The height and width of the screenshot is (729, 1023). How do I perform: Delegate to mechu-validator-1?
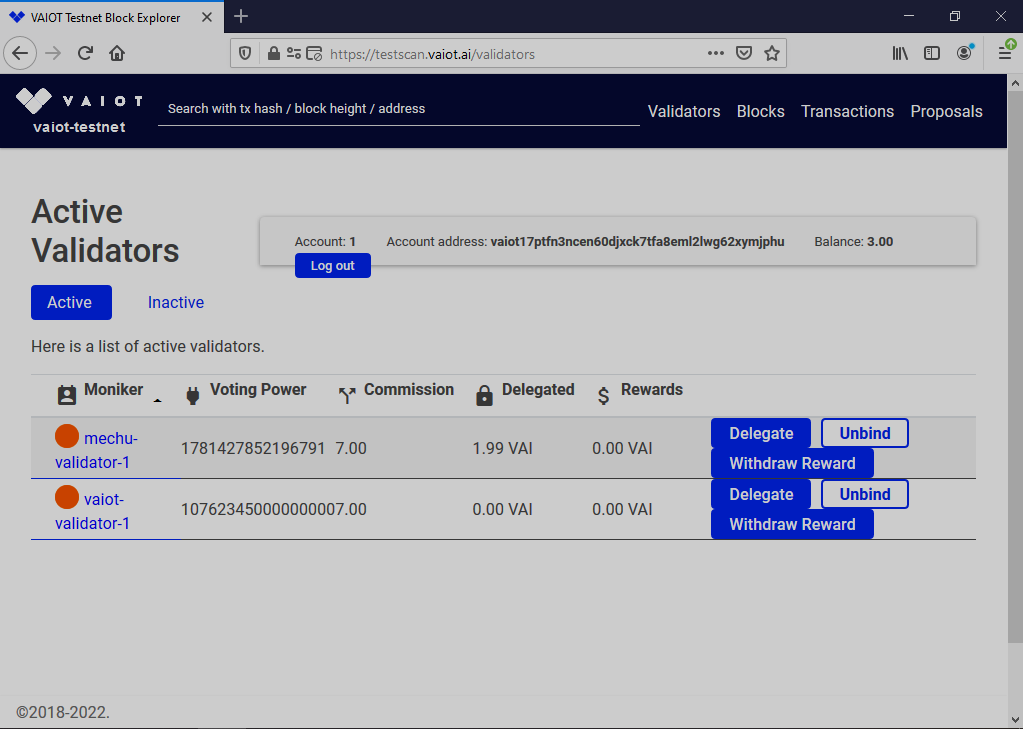[761, 433]
